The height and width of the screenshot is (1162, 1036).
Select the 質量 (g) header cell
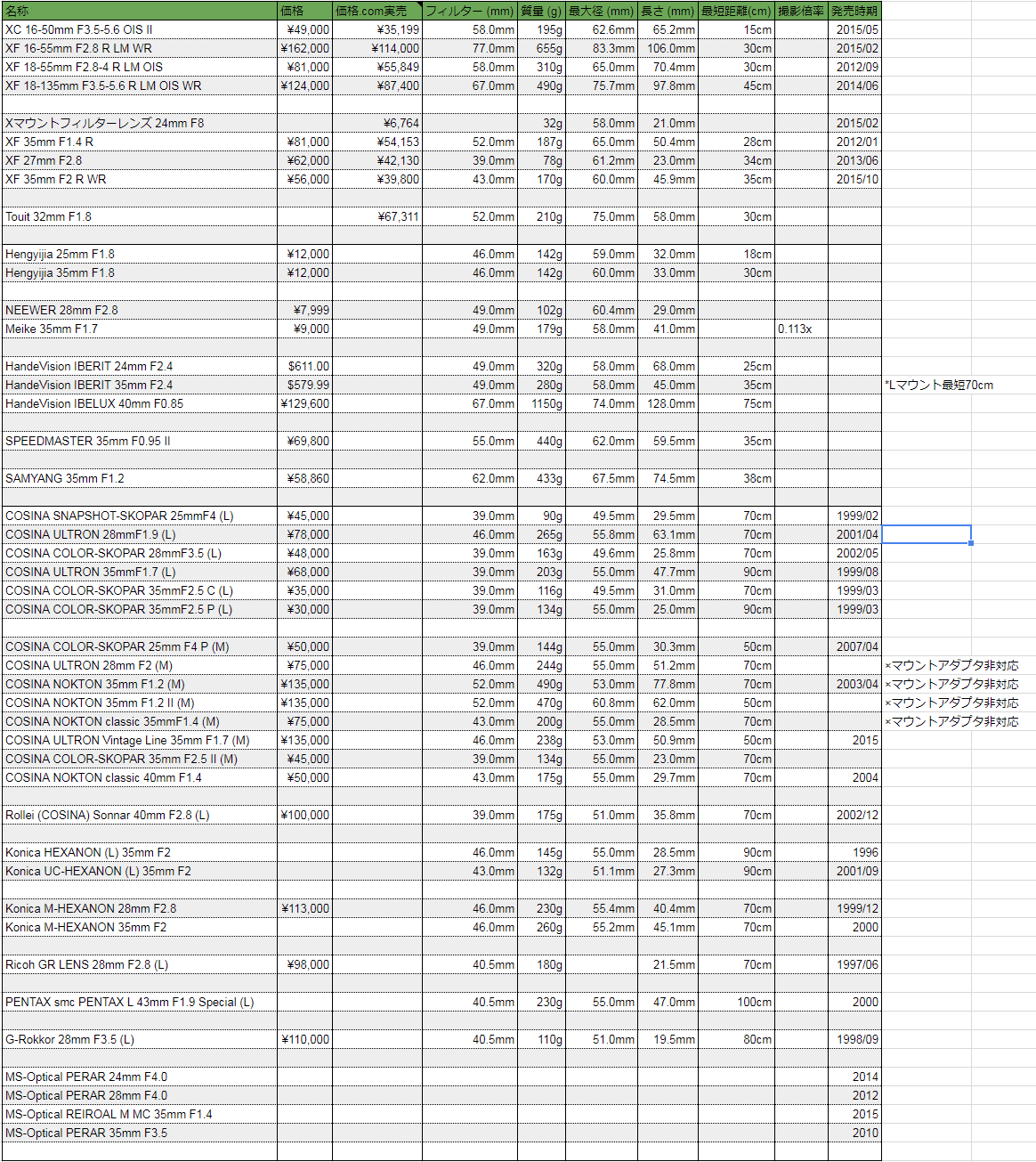(x=541, y=11)
